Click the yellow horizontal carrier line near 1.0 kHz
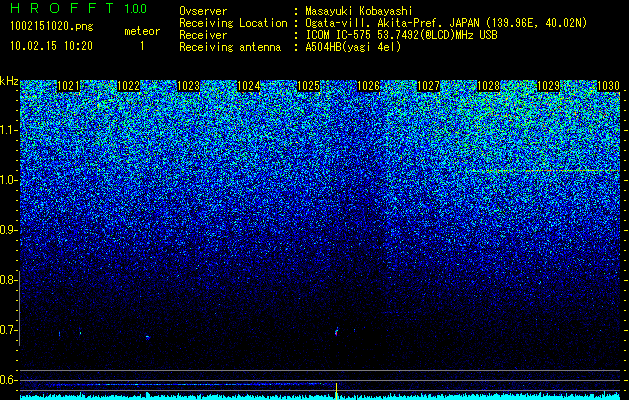 point(546,171)
